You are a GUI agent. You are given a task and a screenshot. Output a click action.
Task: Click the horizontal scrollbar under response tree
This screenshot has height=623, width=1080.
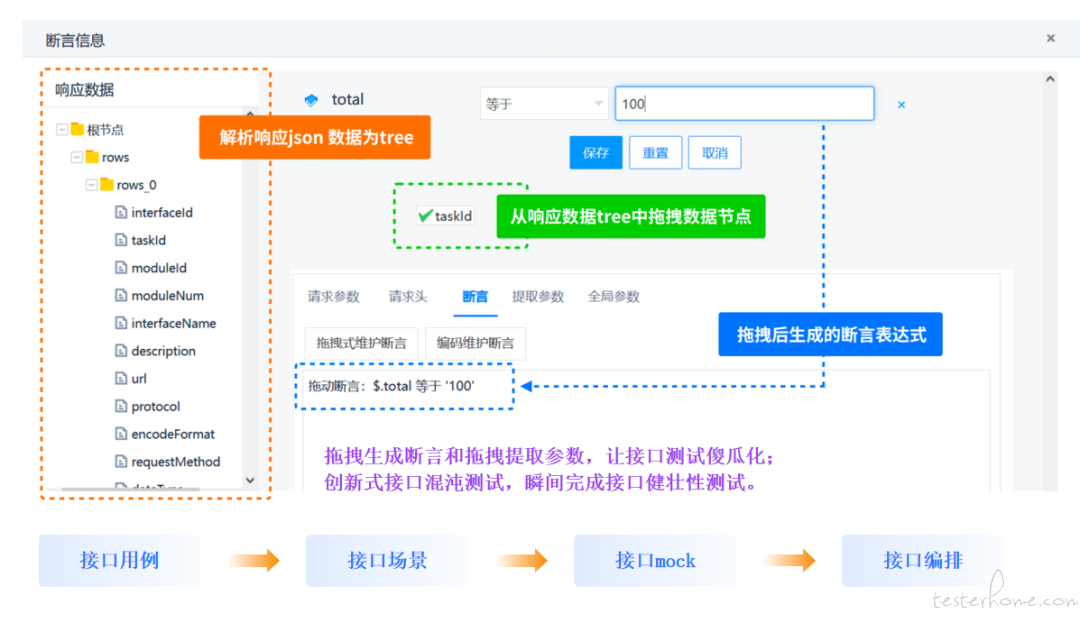click(131, 489)
